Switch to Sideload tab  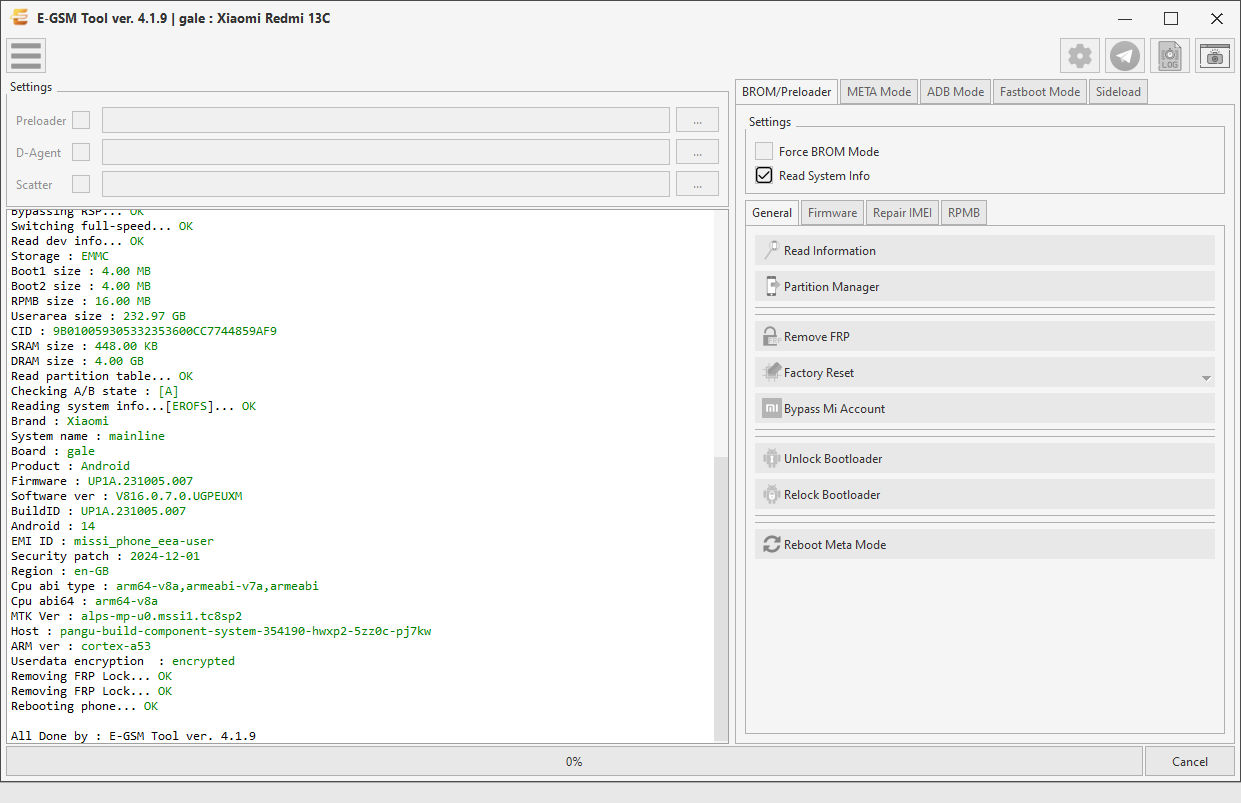[1118, 91]
